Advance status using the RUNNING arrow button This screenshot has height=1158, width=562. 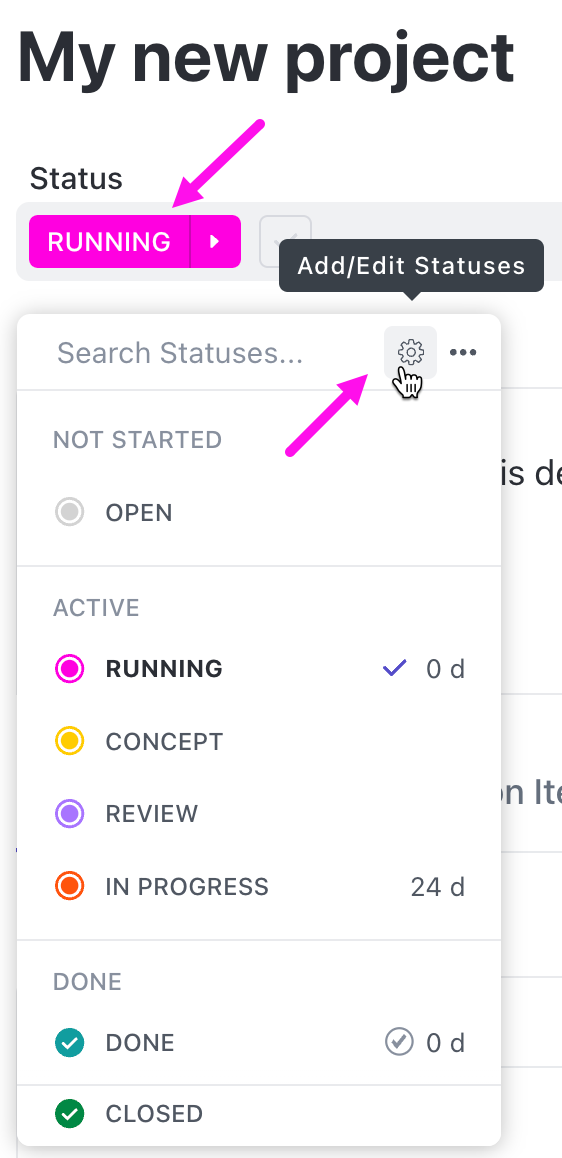point(216,241)
